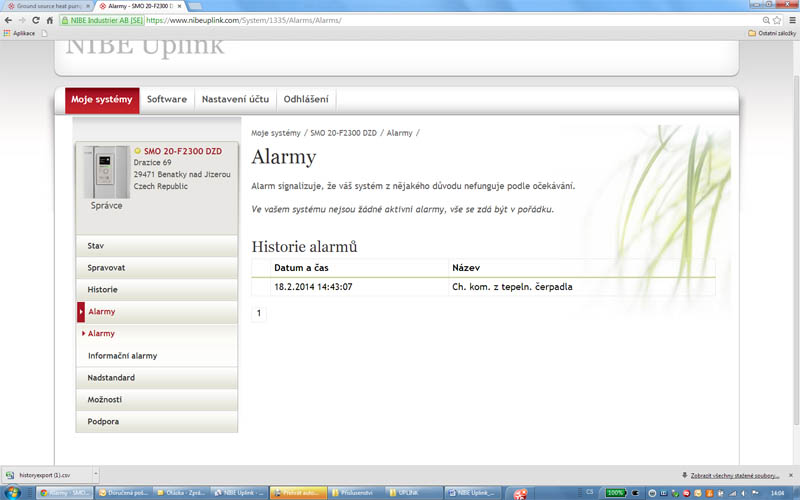Open the Nastavení účtu tab
Image resolution: width=800 pixels, height=500 pixels.
pyautogui.click(x=235, y=99)
